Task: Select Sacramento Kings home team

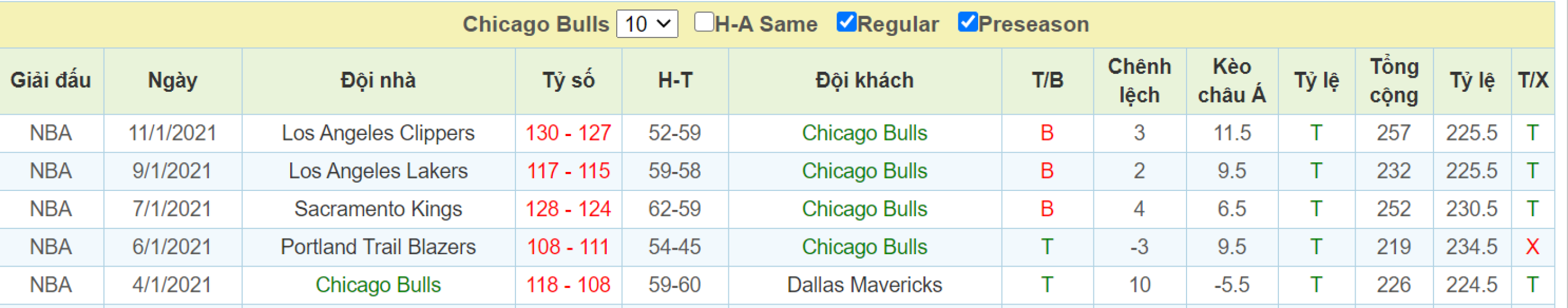Action: (378, 209)
